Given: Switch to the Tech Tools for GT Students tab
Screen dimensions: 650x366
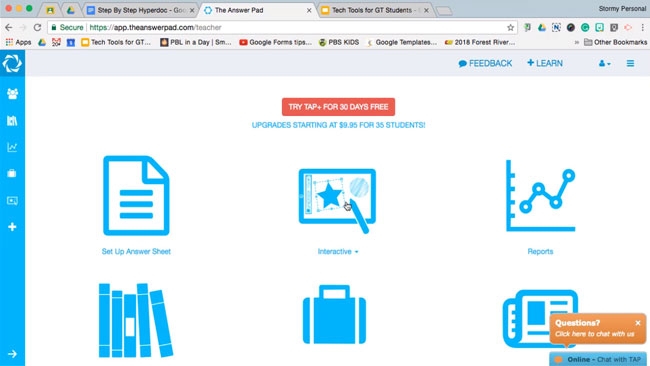Looking at the screenshot, I should [x=375, y=10].
